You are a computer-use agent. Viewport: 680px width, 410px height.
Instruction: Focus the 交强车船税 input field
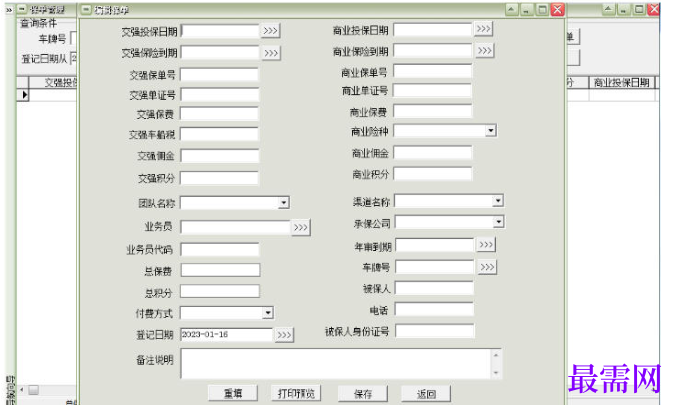[x=219, y=134]
